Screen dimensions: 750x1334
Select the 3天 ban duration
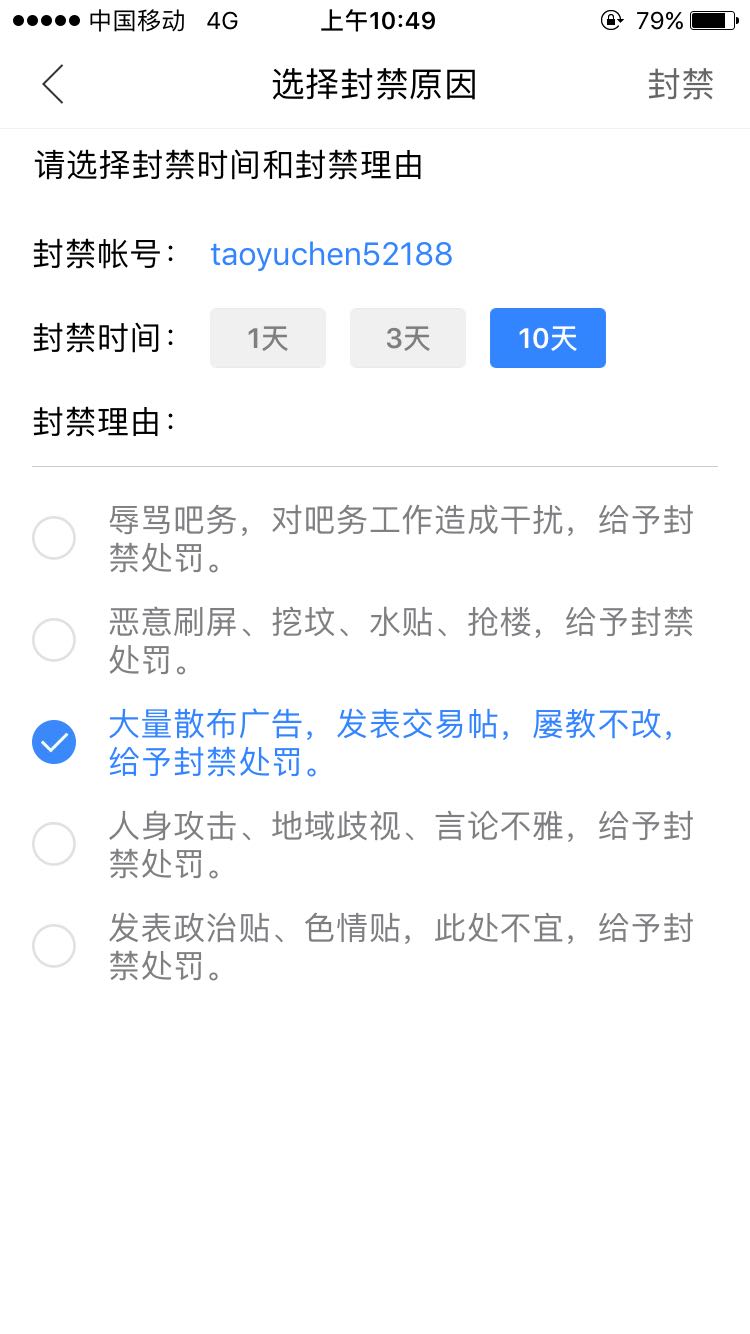[x=408, y=338]
